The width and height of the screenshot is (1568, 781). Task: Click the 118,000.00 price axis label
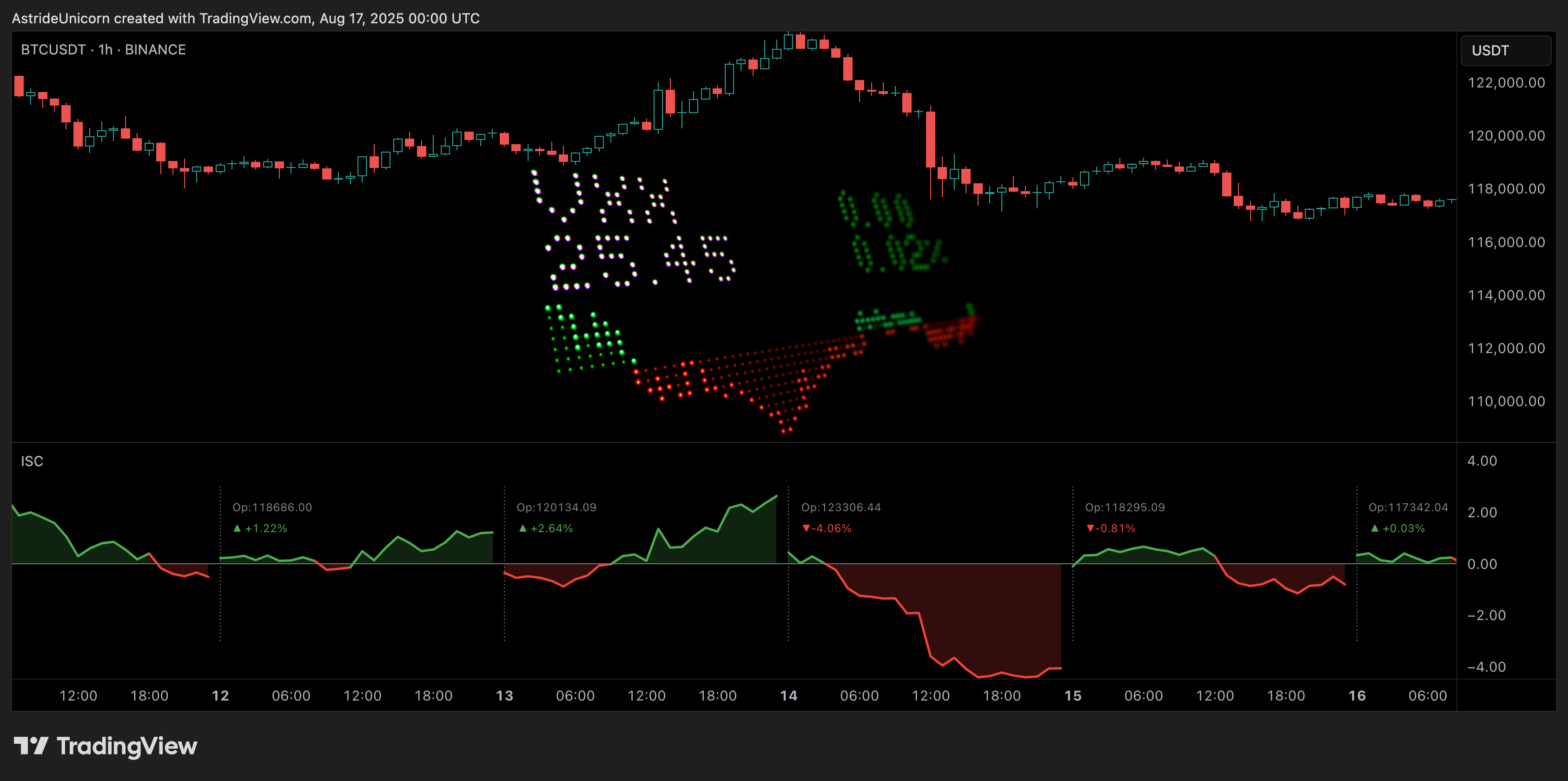tap(1507, 189)
